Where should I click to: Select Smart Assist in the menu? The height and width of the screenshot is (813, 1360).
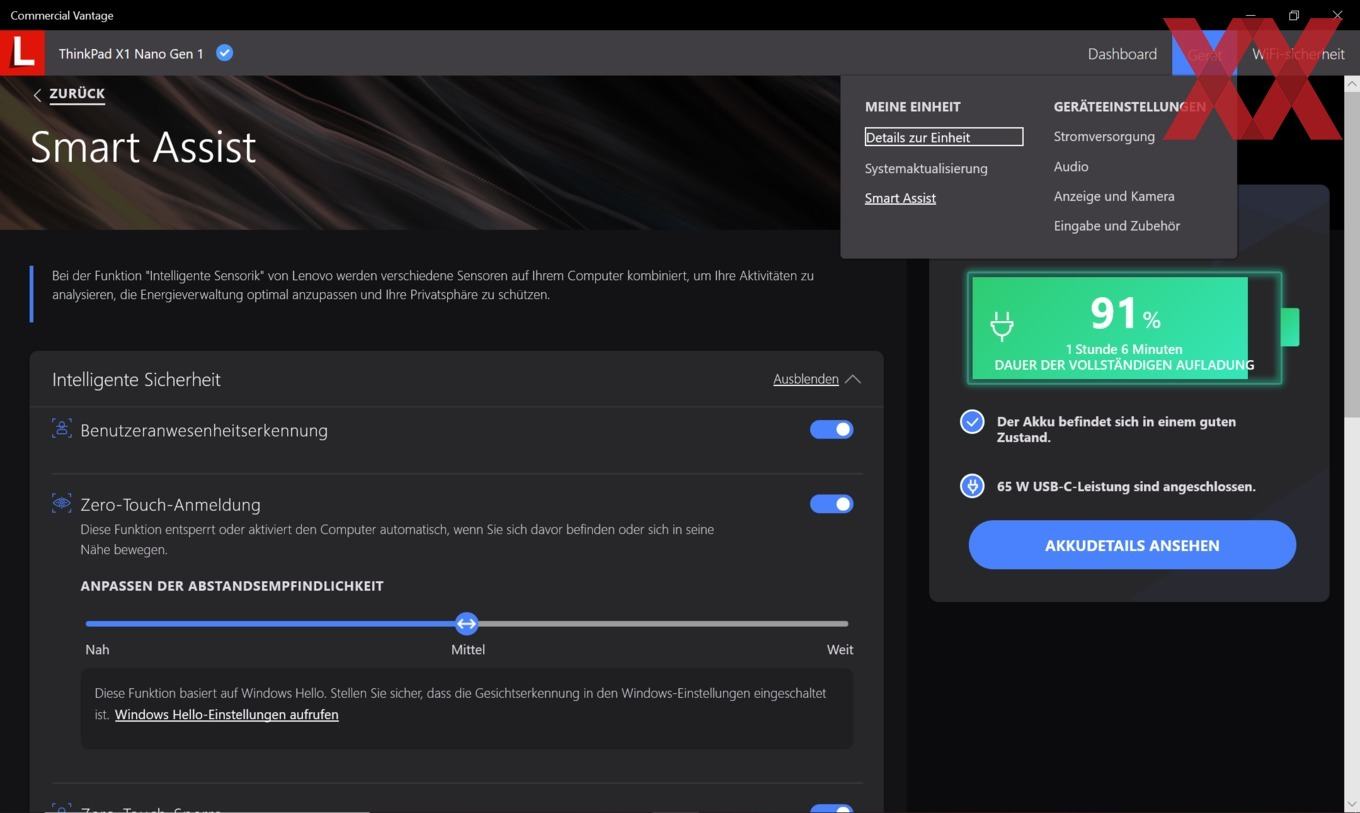click(900, 198)
